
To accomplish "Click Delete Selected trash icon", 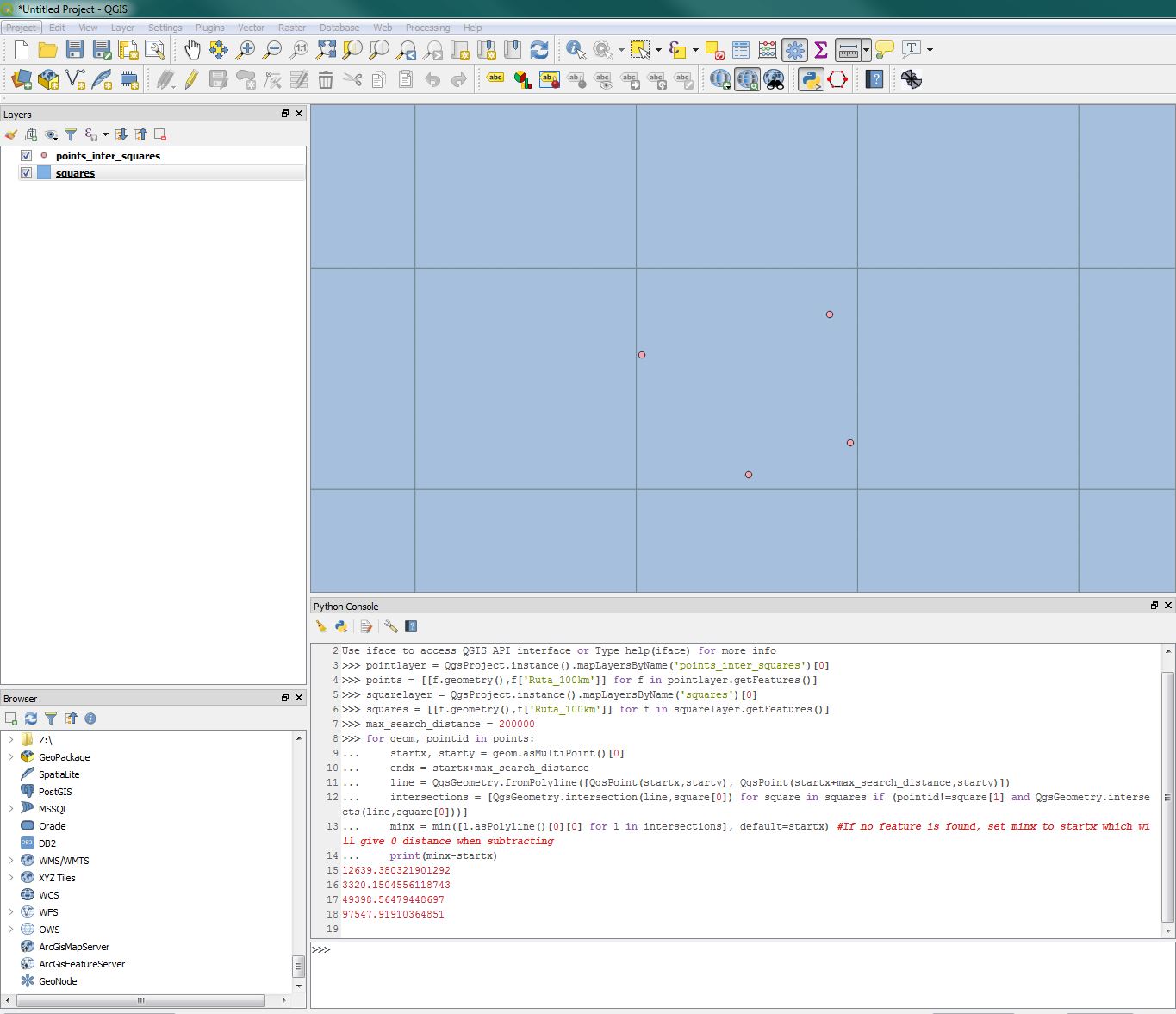I will pyautogui.click(x=326, y=80).
